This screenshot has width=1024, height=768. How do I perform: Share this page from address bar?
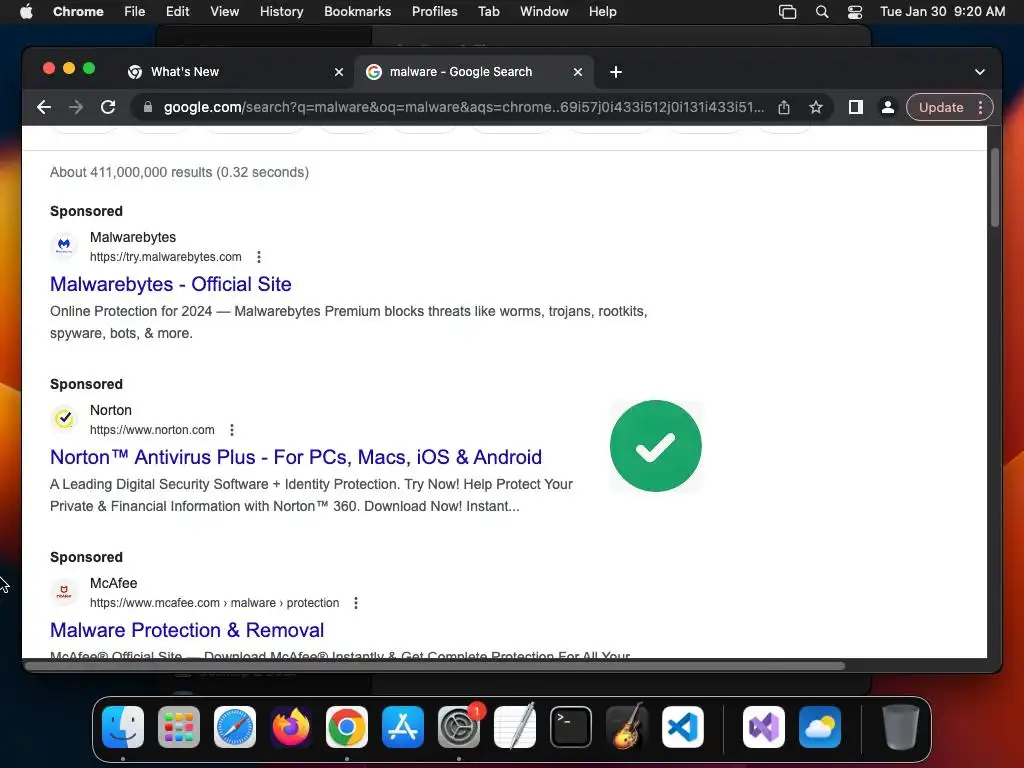(x=784, y=107)
